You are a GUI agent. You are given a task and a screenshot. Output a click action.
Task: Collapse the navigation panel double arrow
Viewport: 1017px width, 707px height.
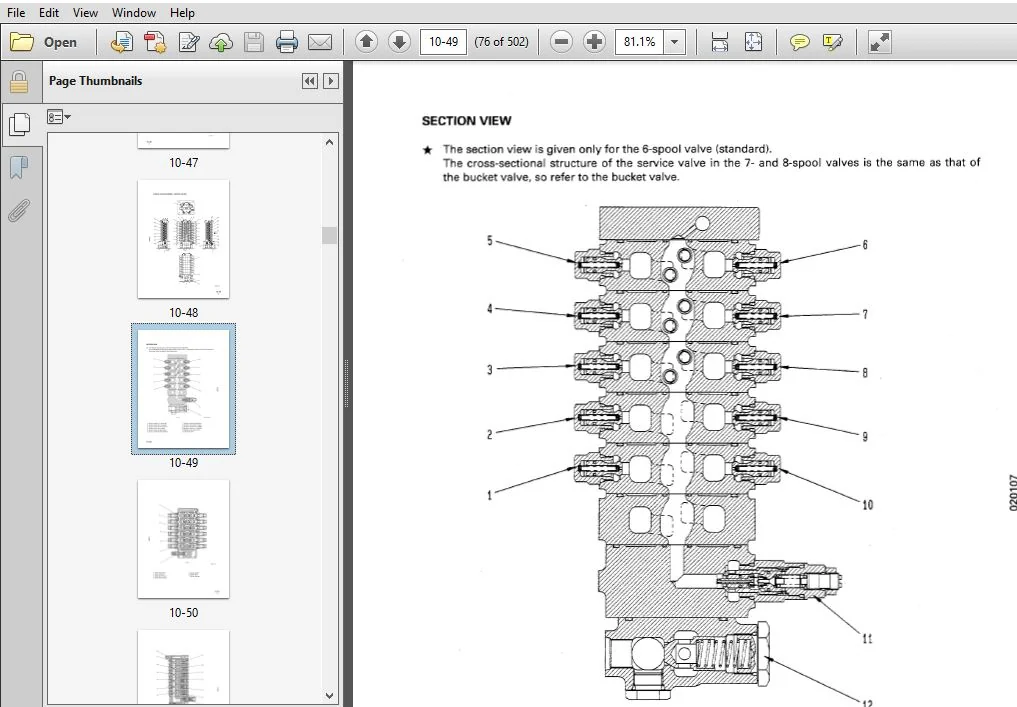(x=310, y=81)
